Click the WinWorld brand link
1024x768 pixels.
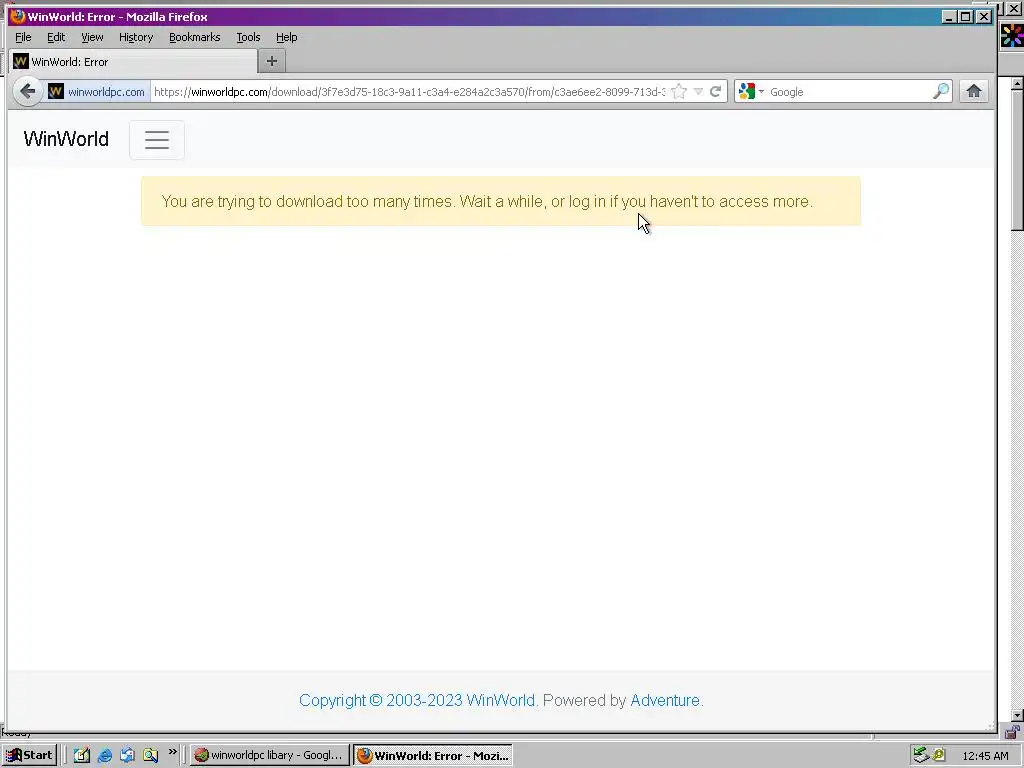[x=66, y=139]
